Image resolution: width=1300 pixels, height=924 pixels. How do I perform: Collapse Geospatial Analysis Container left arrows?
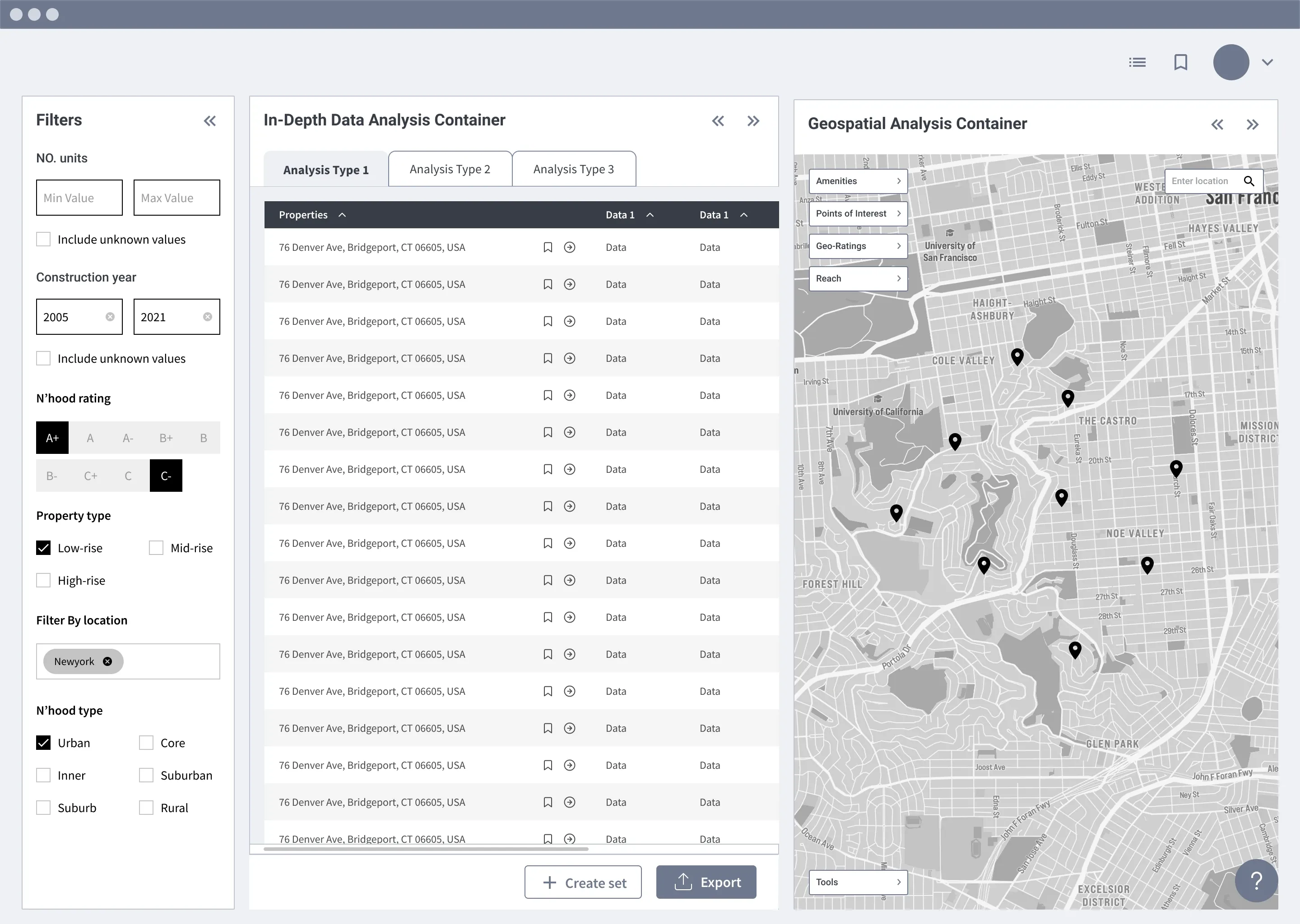(x=1217, y=125)
